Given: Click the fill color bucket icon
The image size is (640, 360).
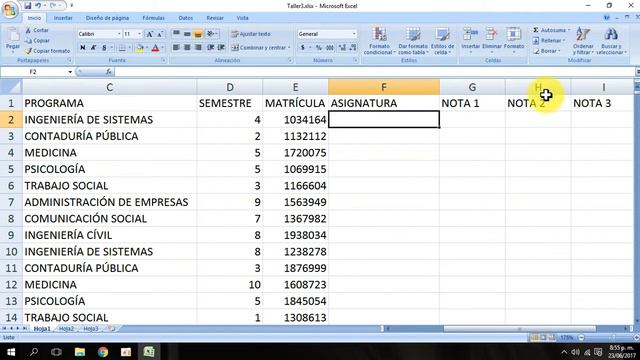Looking at the screenshot, I should [140, 48].
